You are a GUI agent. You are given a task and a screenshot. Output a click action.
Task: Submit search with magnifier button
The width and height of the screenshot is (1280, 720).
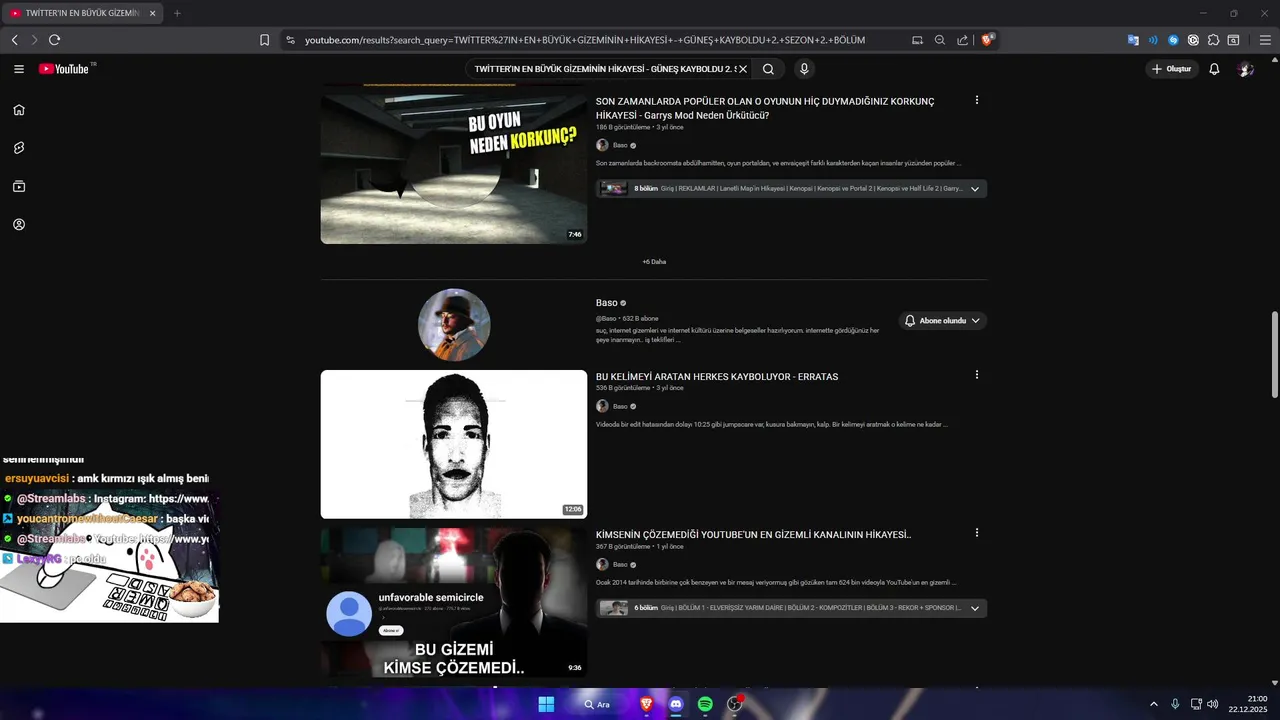[768, 69]
